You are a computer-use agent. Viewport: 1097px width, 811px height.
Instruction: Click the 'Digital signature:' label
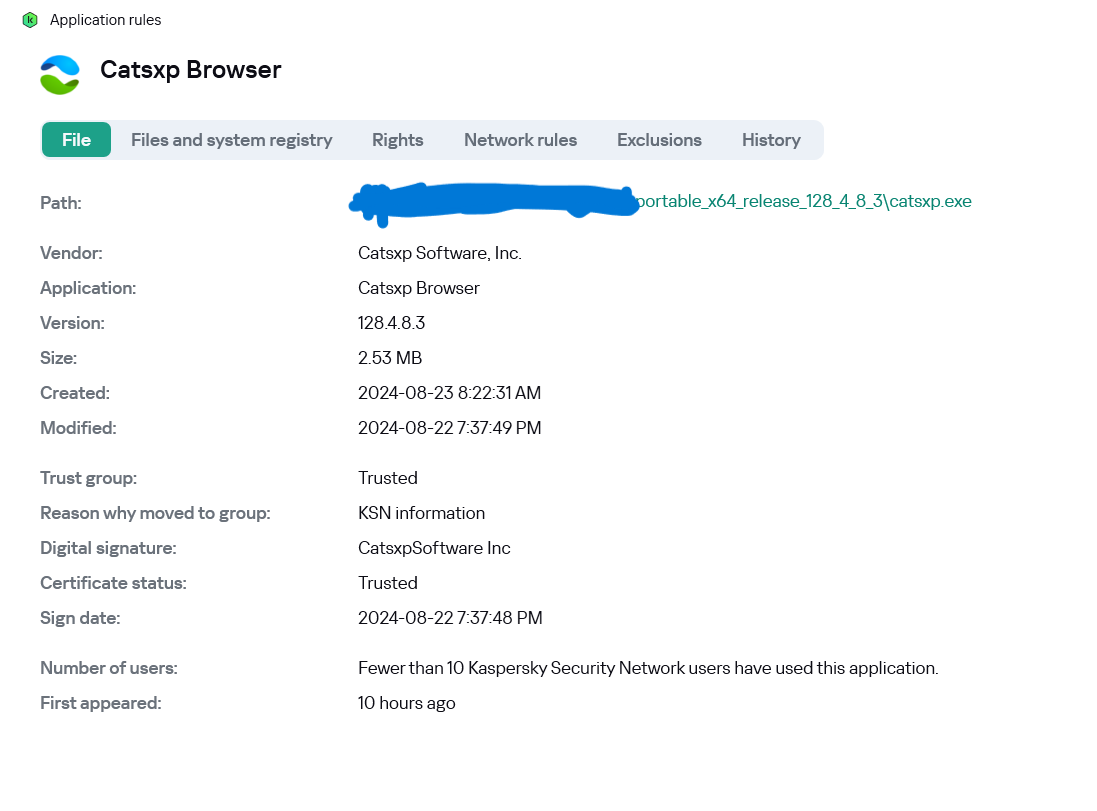(x=108, y=548)
